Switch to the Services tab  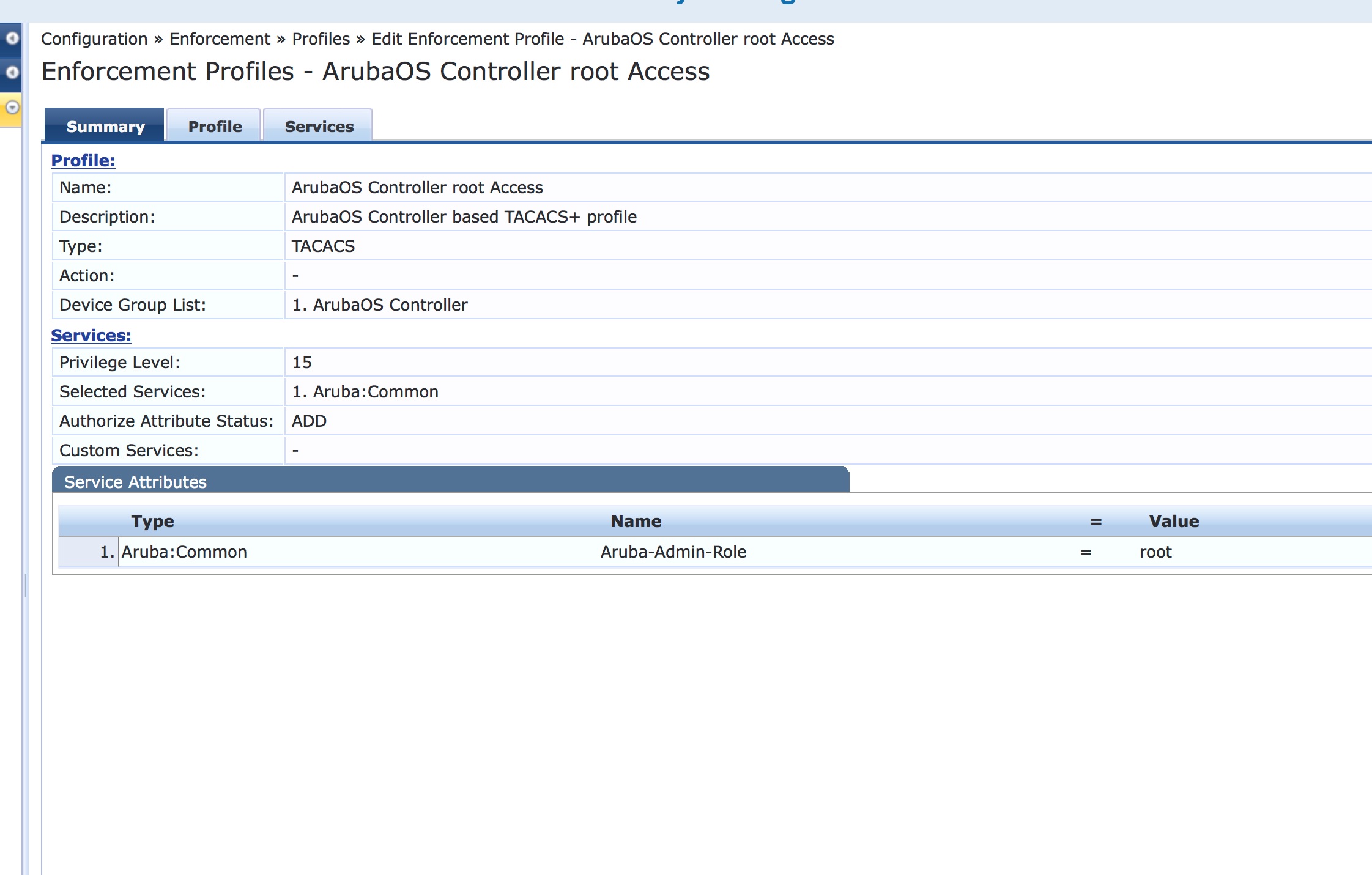[317, 125]
